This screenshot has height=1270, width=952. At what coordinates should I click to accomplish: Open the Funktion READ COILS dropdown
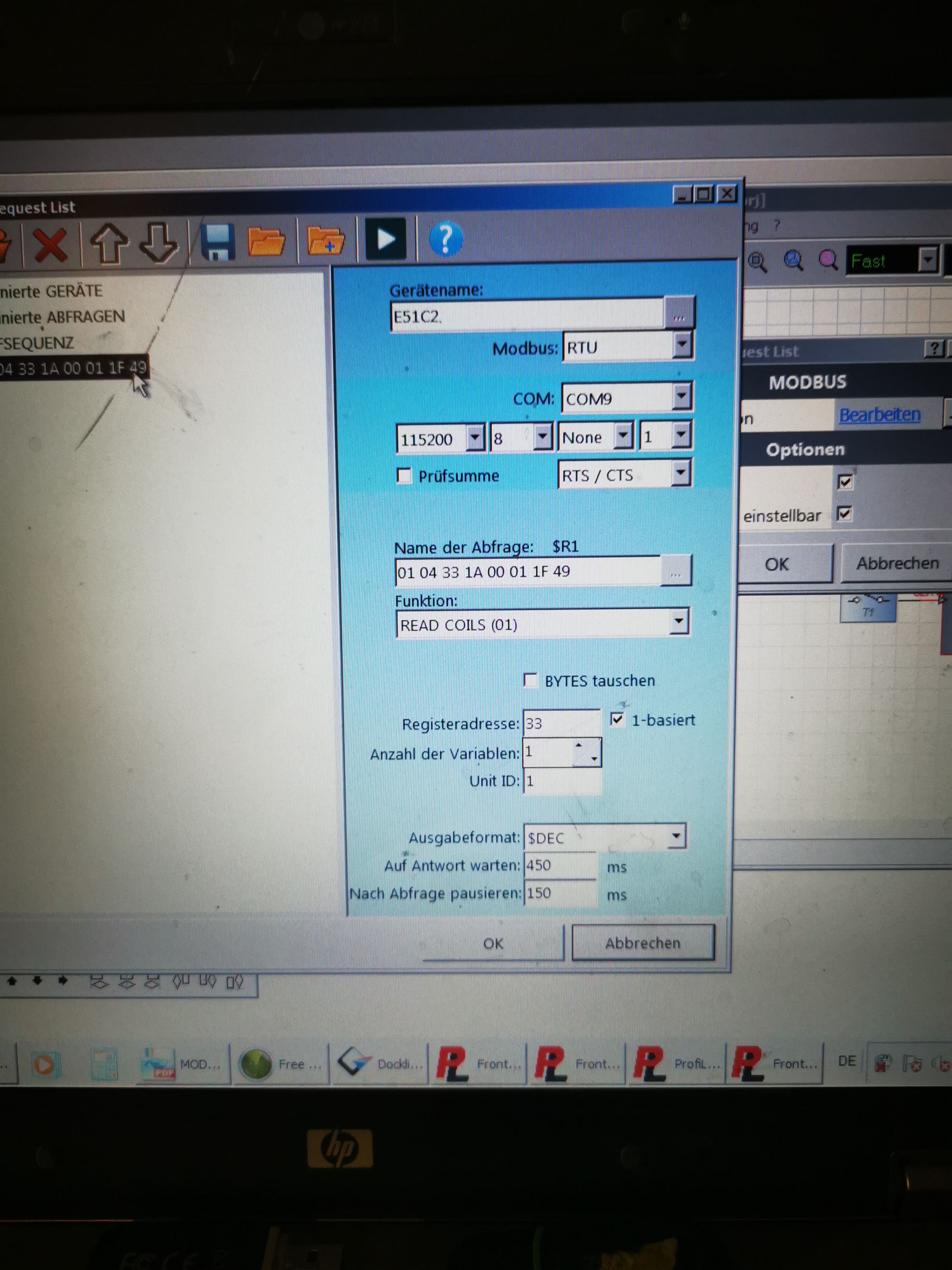click(x=678, y=622)
